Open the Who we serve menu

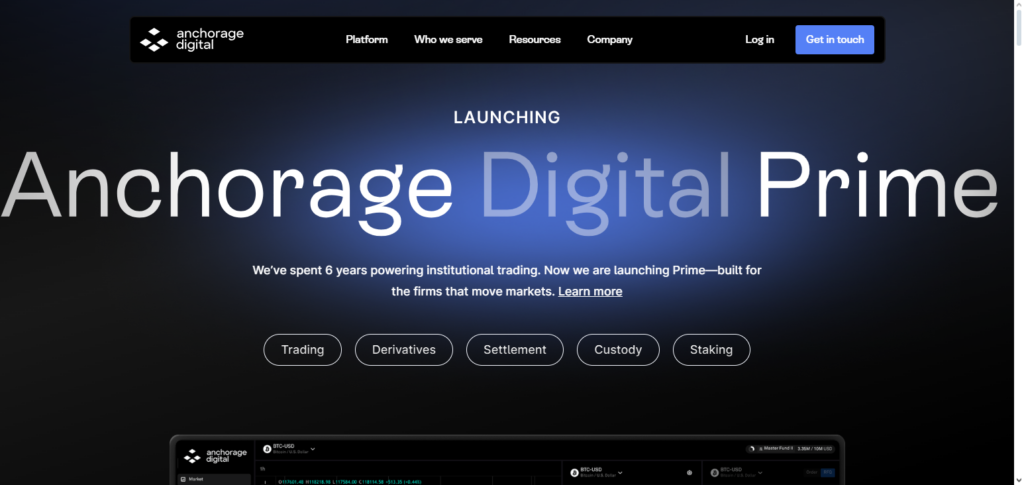(x=448, y=39)
